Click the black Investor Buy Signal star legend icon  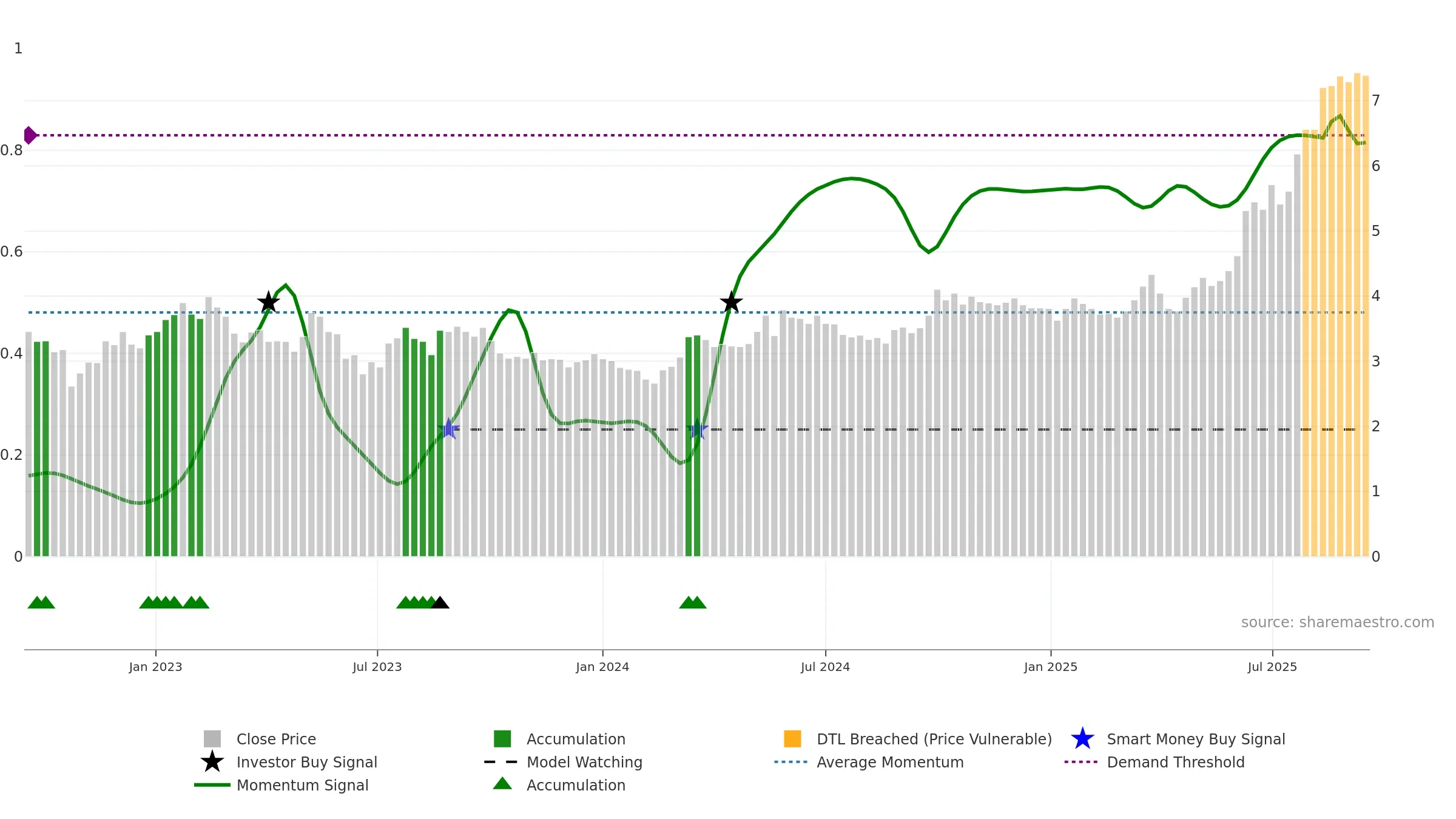(x=212, y=762)
